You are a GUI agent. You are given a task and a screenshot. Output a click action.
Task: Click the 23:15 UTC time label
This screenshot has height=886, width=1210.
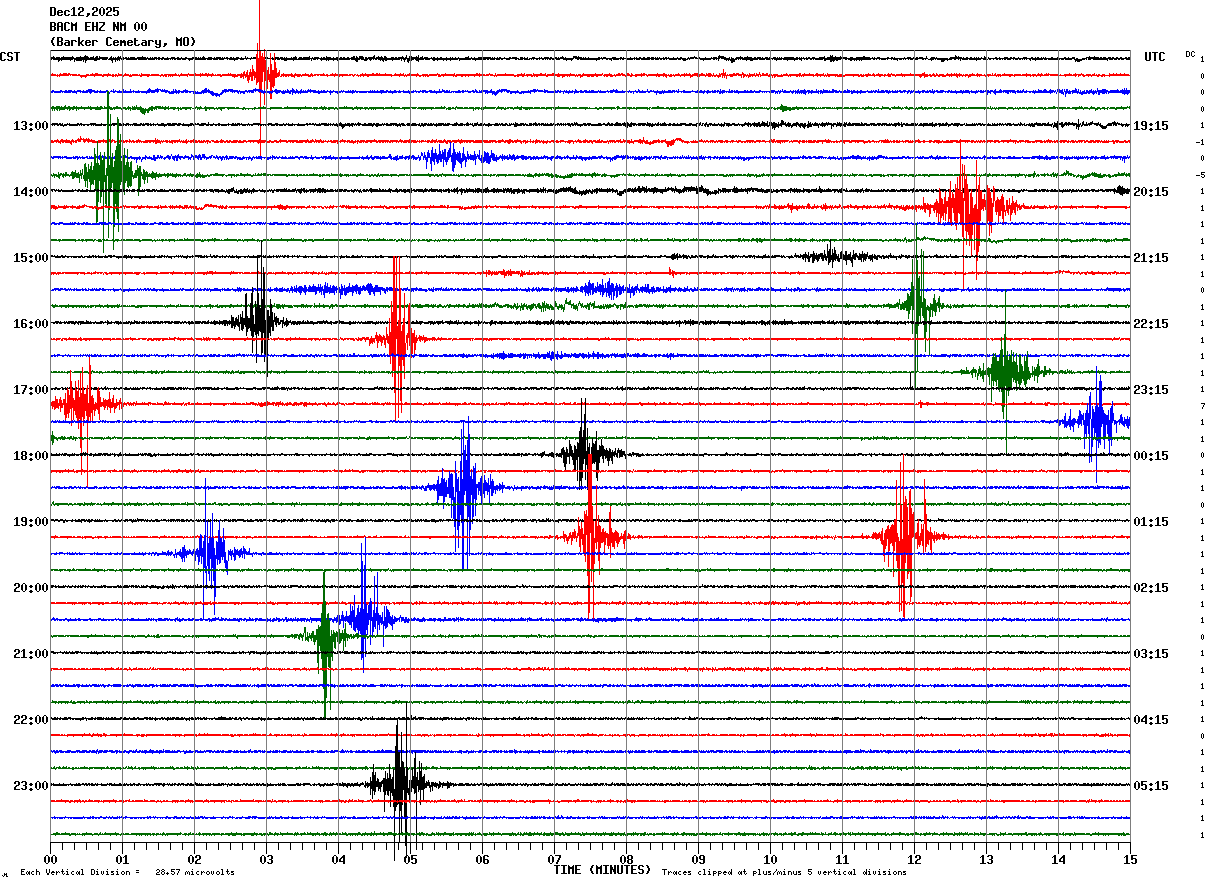[x=1151, y=390]
